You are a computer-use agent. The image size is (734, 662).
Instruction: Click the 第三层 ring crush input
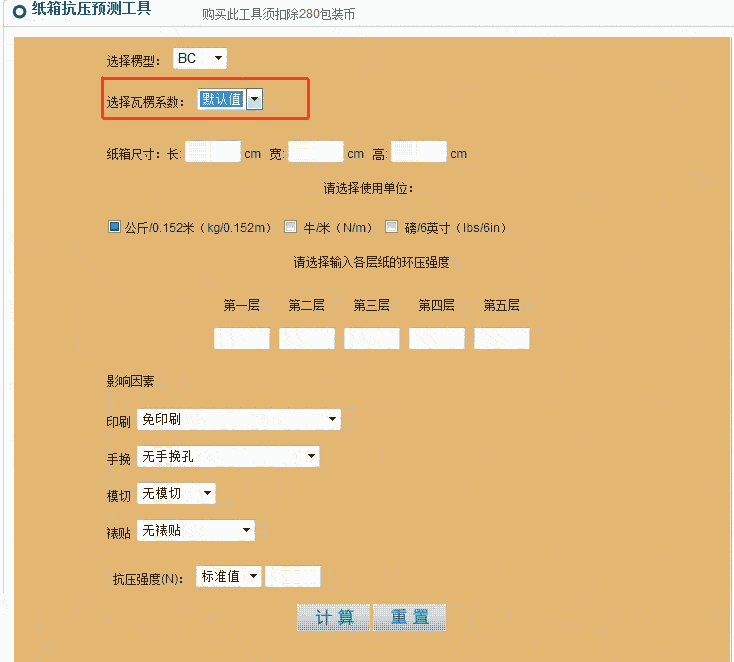[372, 338]
